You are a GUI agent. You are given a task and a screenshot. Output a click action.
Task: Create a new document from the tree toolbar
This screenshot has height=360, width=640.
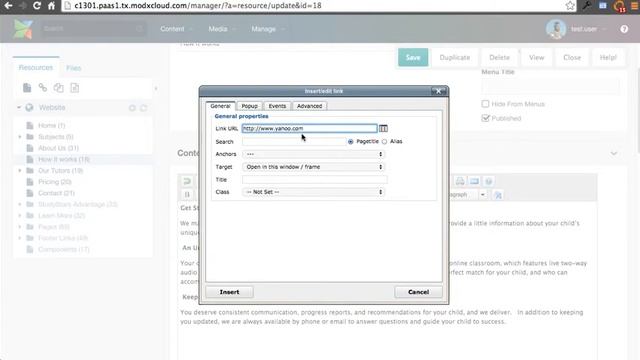point(27,88)
